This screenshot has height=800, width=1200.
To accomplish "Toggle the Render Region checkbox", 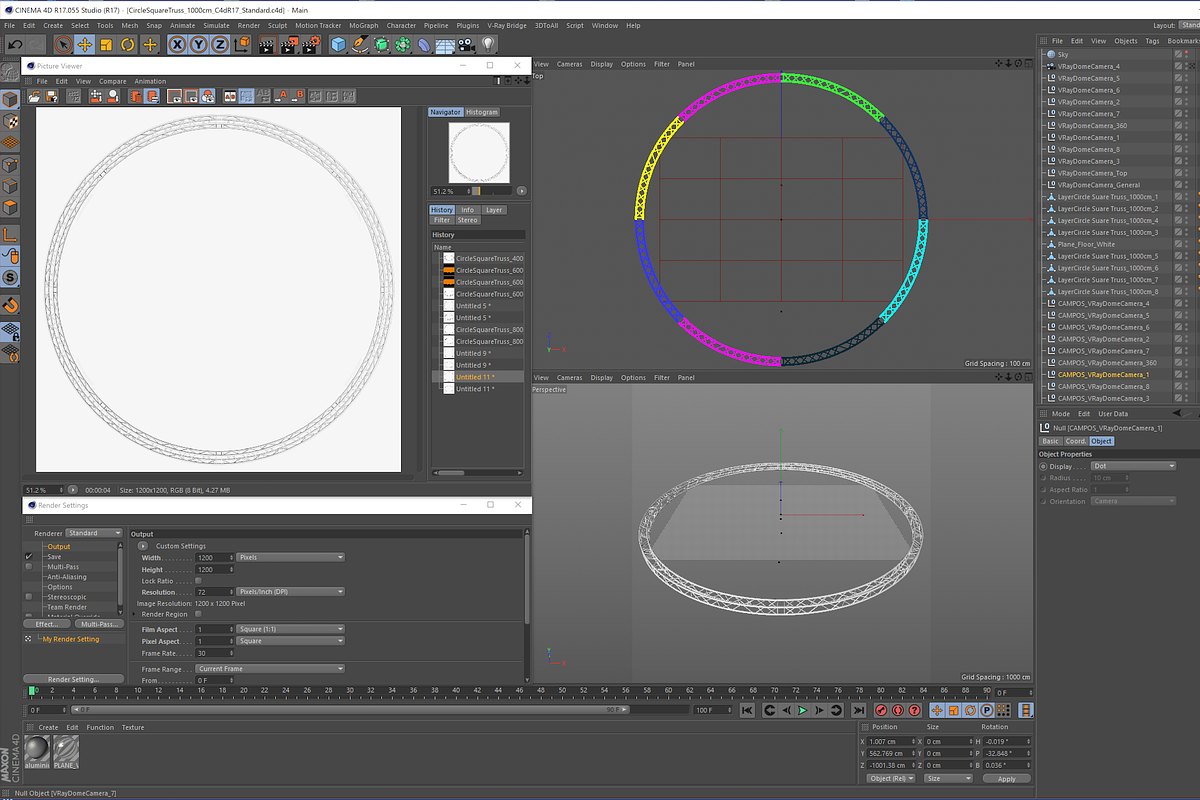I will click(198, 614).
